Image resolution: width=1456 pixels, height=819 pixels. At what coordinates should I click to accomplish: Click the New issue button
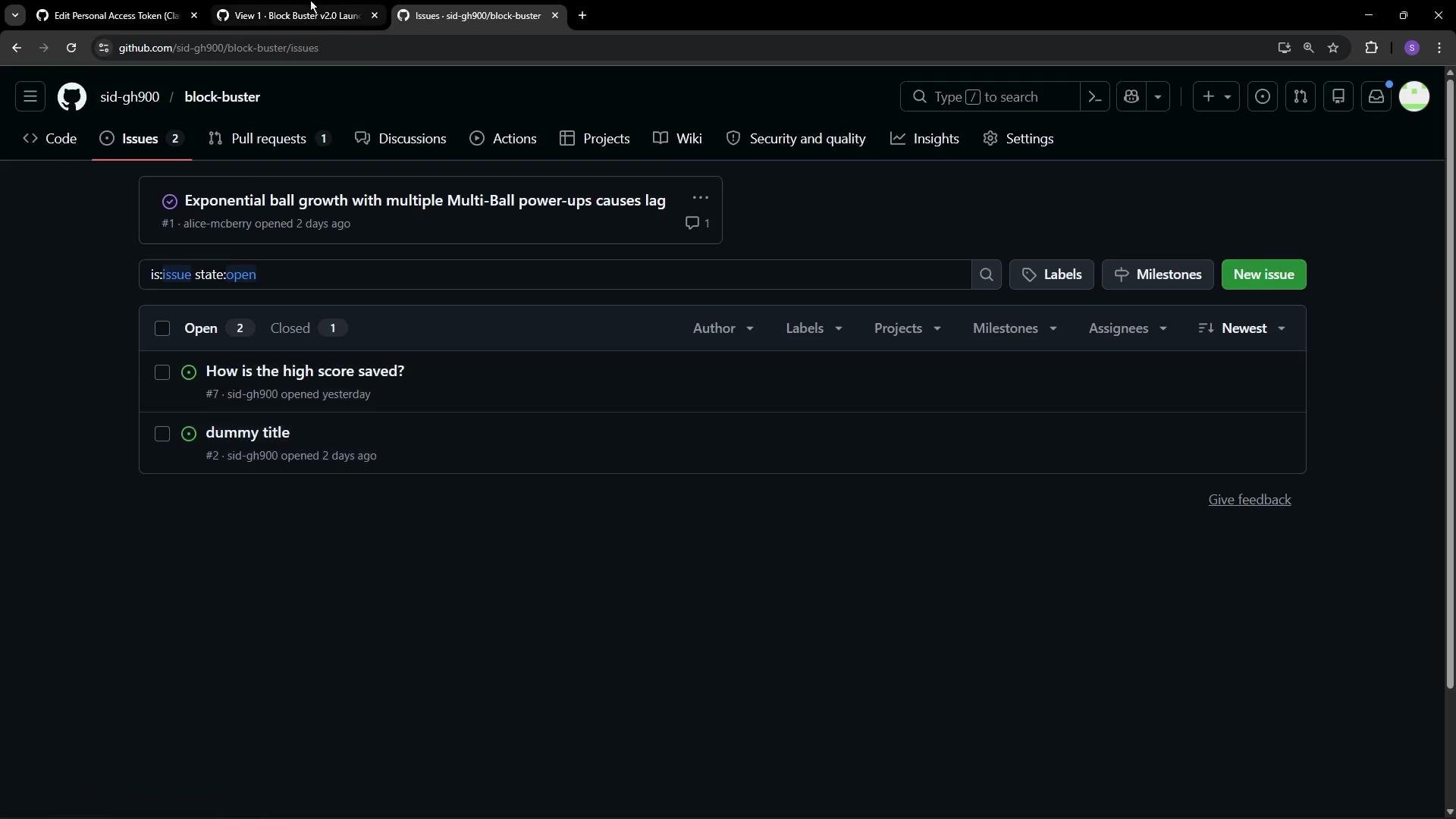coord(1264,275)
